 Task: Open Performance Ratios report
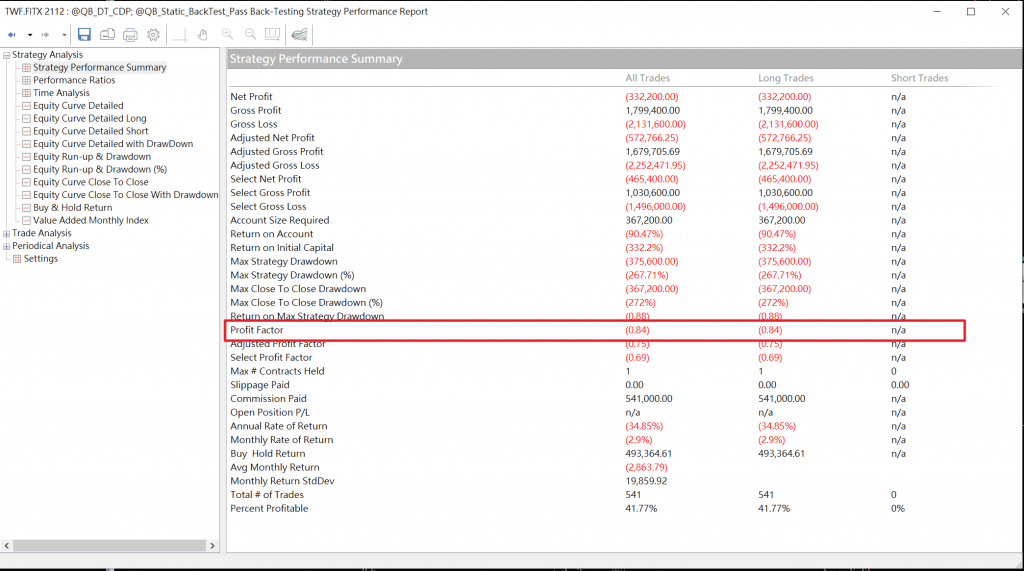click(73, 80)
